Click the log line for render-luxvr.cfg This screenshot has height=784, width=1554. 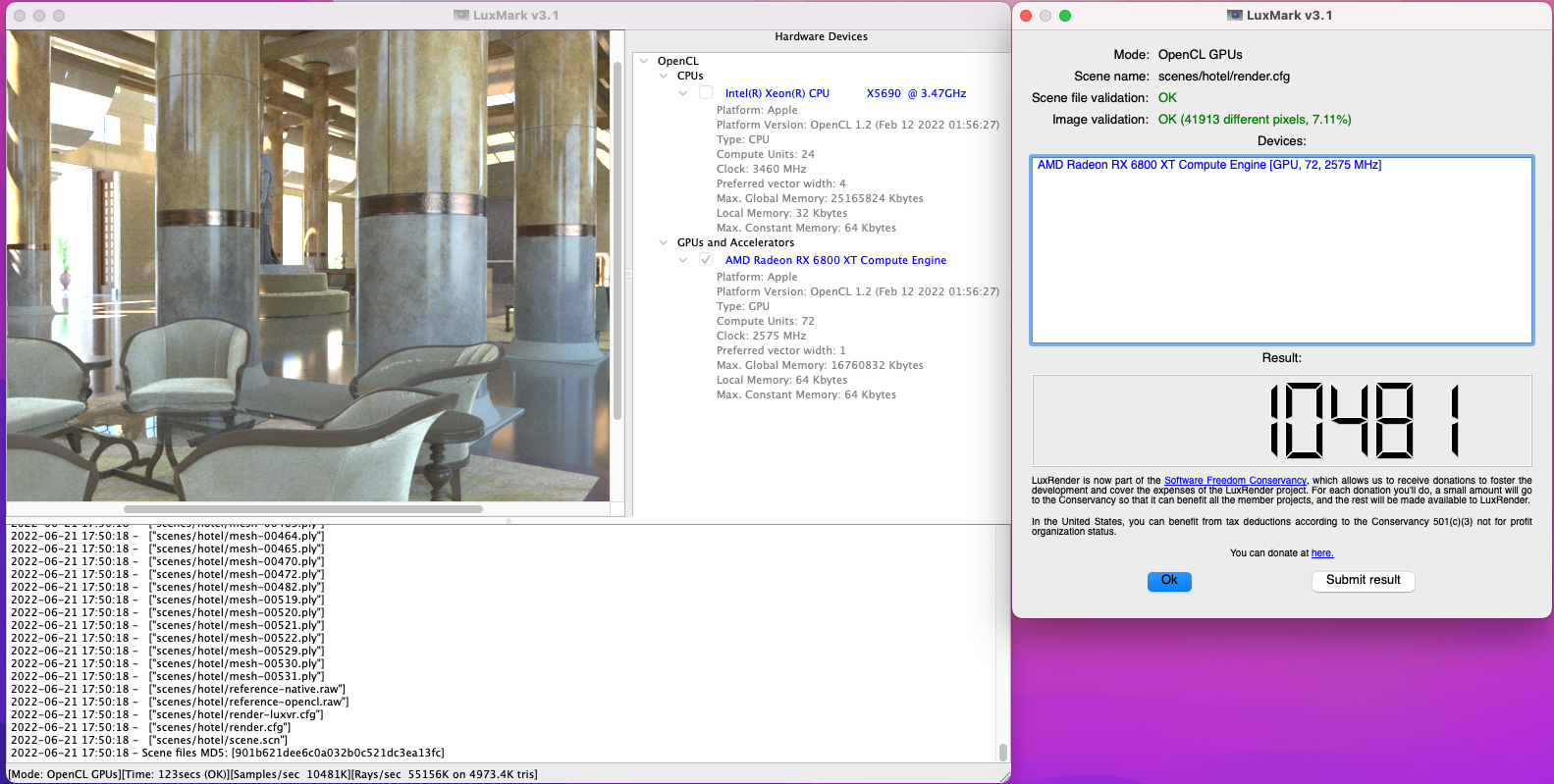(168, 714)
